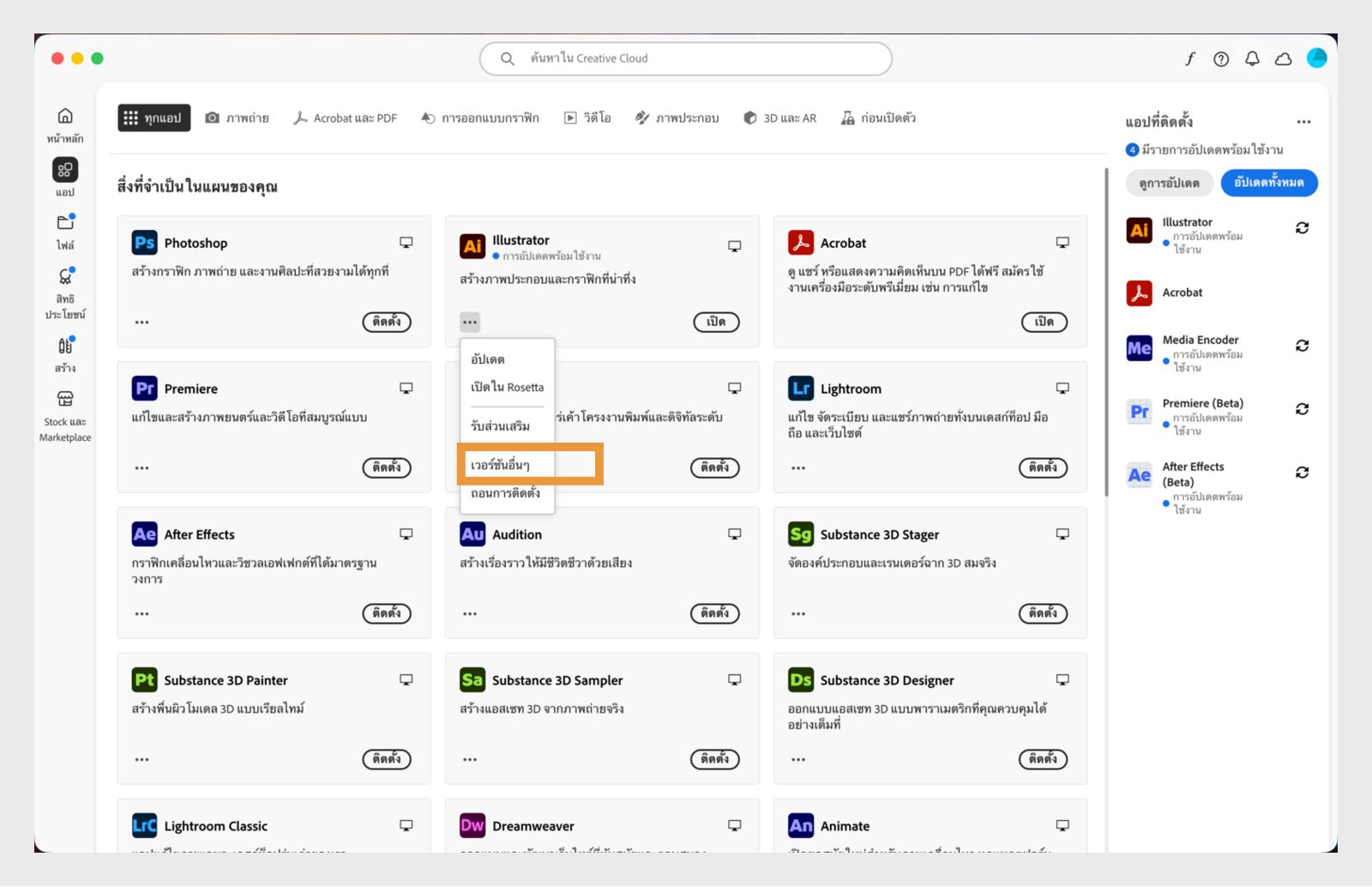Click เปิด on the Acrobat card
Image resolution: width=1372 pixels, height=887 pixels.
click(x=1044, y=322)
